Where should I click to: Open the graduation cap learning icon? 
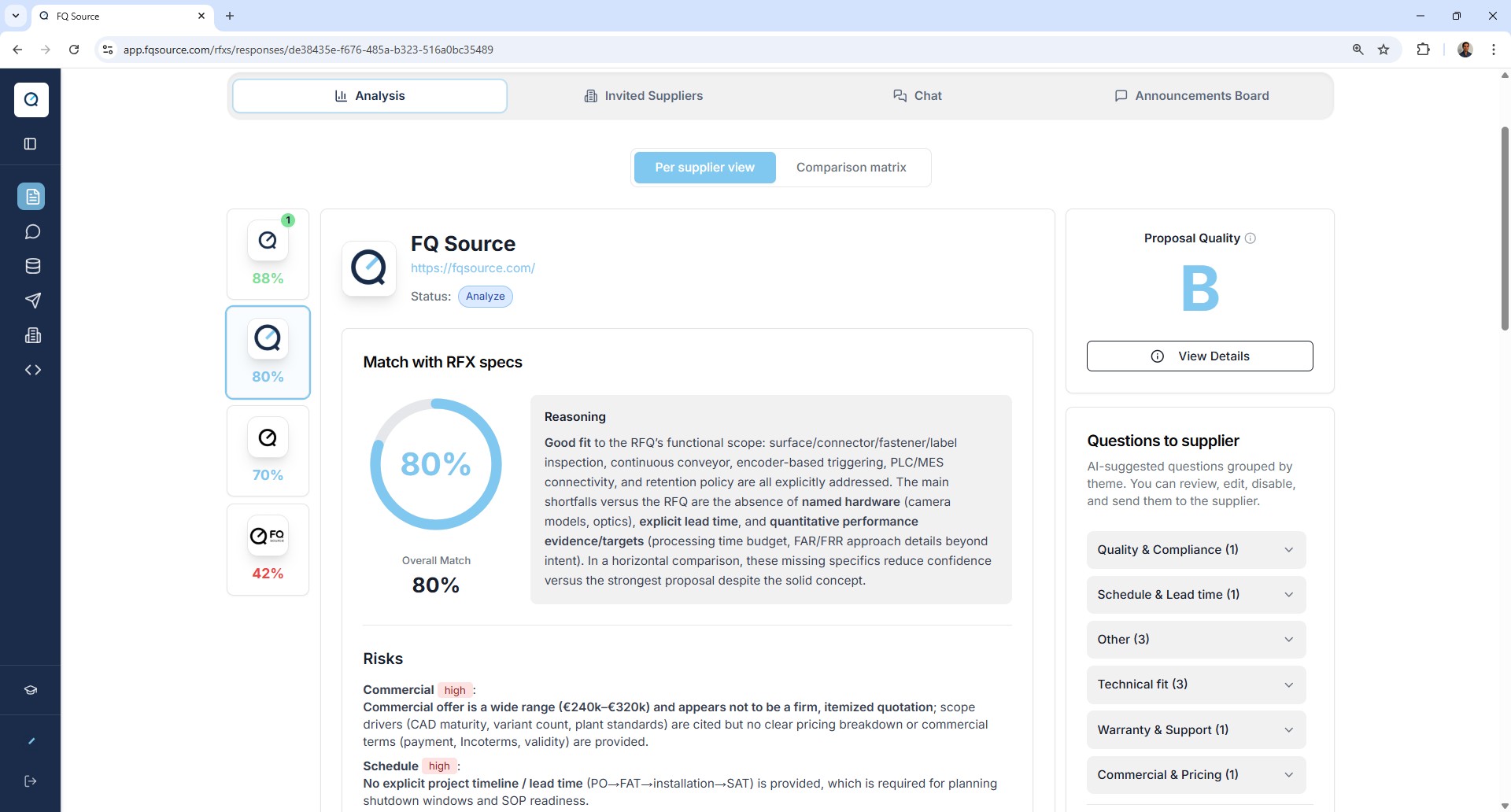click(31, 690)
